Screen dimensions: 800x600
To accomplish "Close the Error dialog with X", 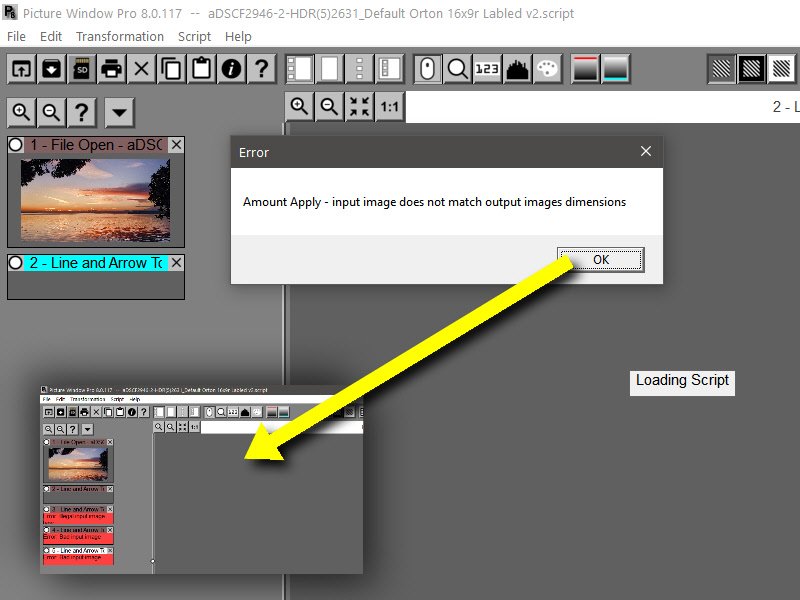I will click(x=646, y=152).
